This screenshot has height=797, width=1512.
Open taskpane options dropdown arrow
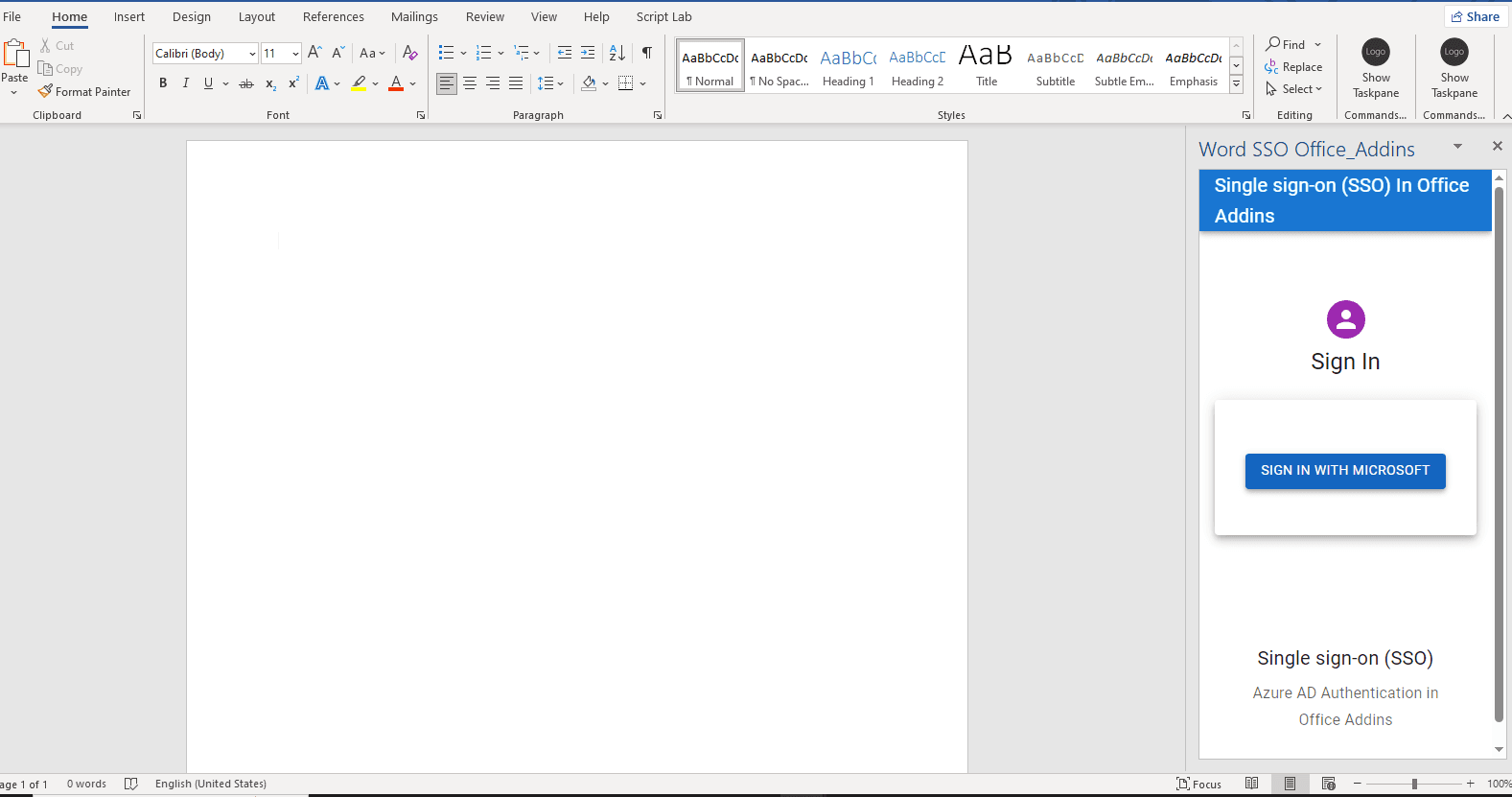1457,147
